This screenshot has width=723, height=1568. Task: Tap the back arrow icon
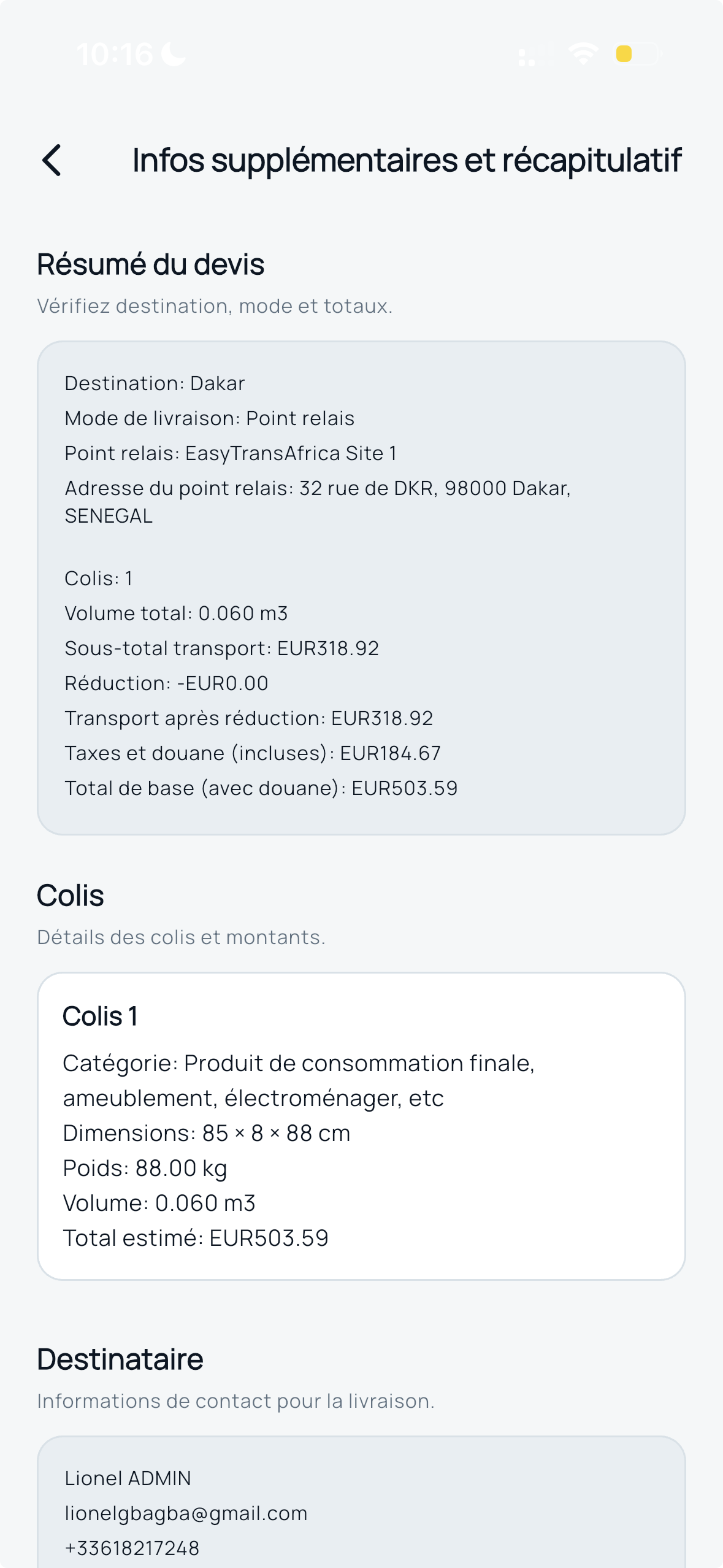52,160
